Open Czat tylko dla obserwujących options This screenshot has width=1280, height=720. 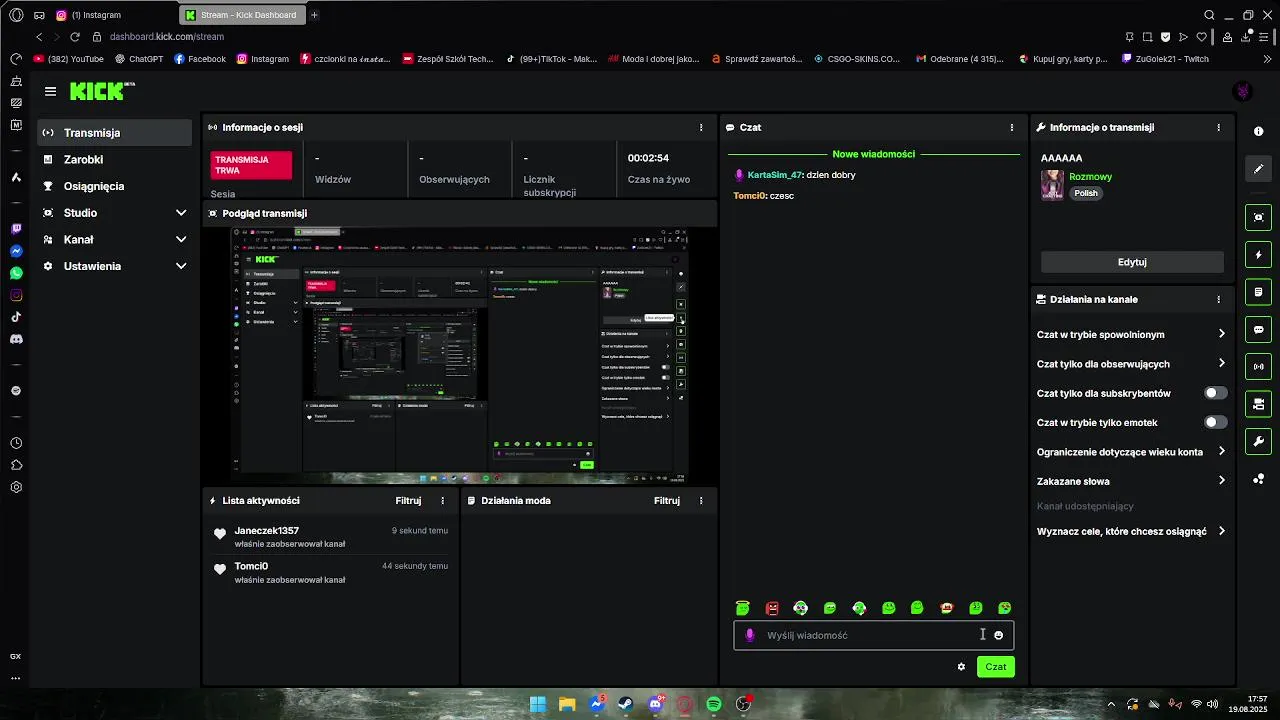(x=1131, y=364)
